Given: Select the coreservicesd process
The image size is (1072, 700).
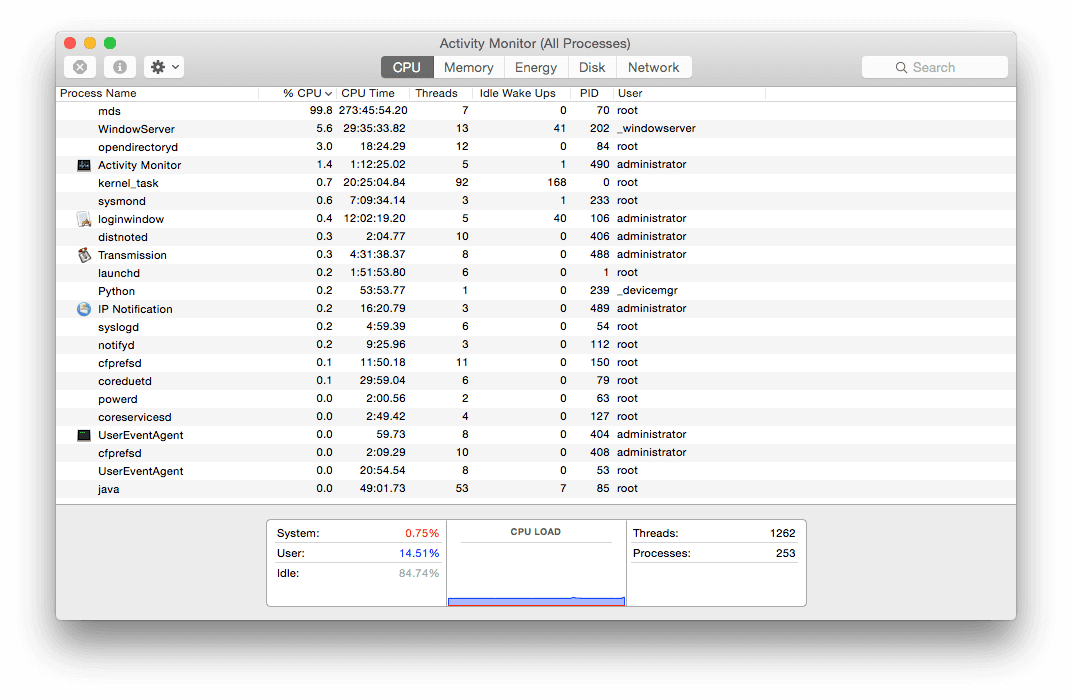Looking at the screenshot, I should [536, 416].
